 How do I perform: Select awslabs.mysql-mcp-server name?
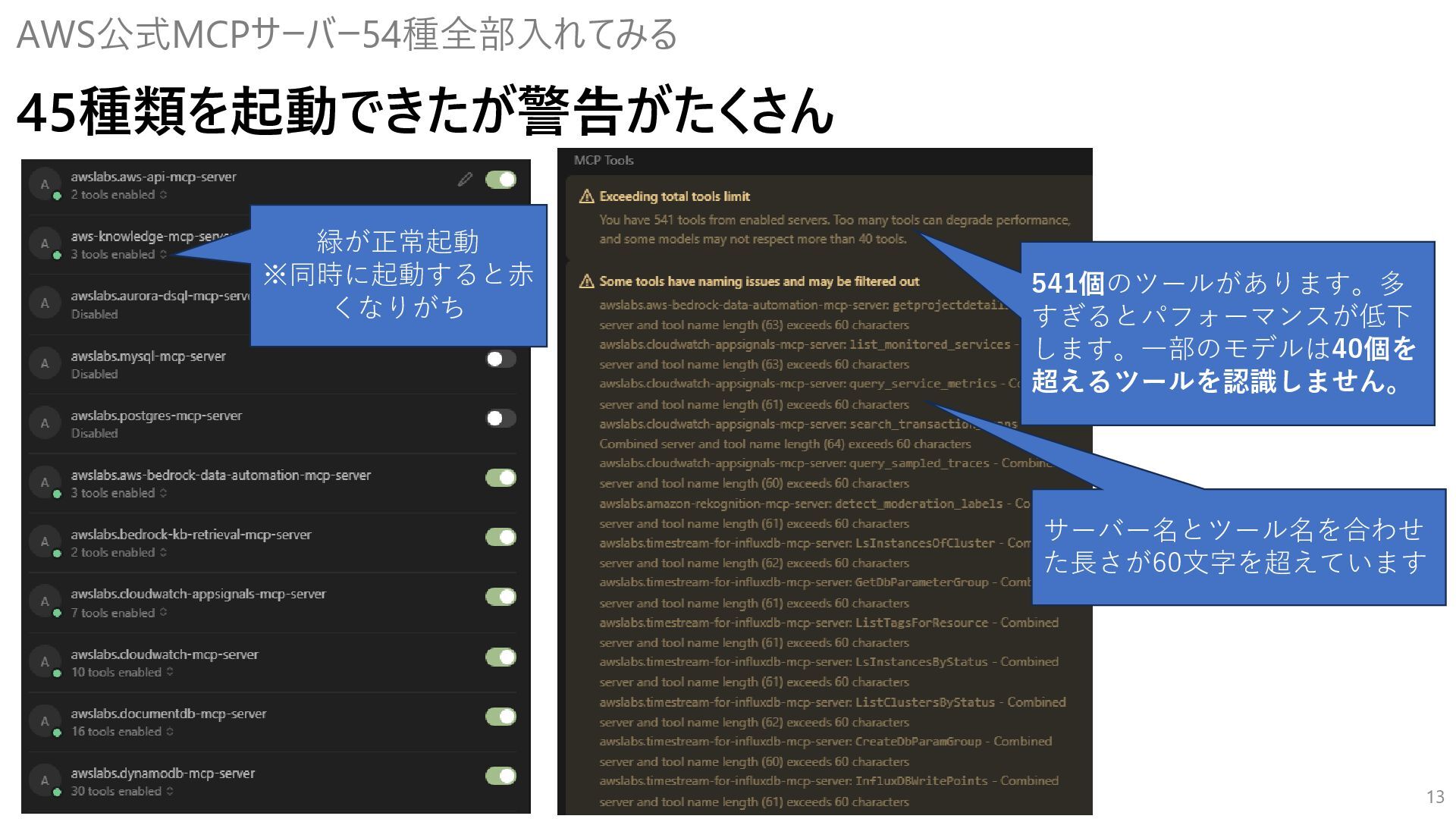149,356
